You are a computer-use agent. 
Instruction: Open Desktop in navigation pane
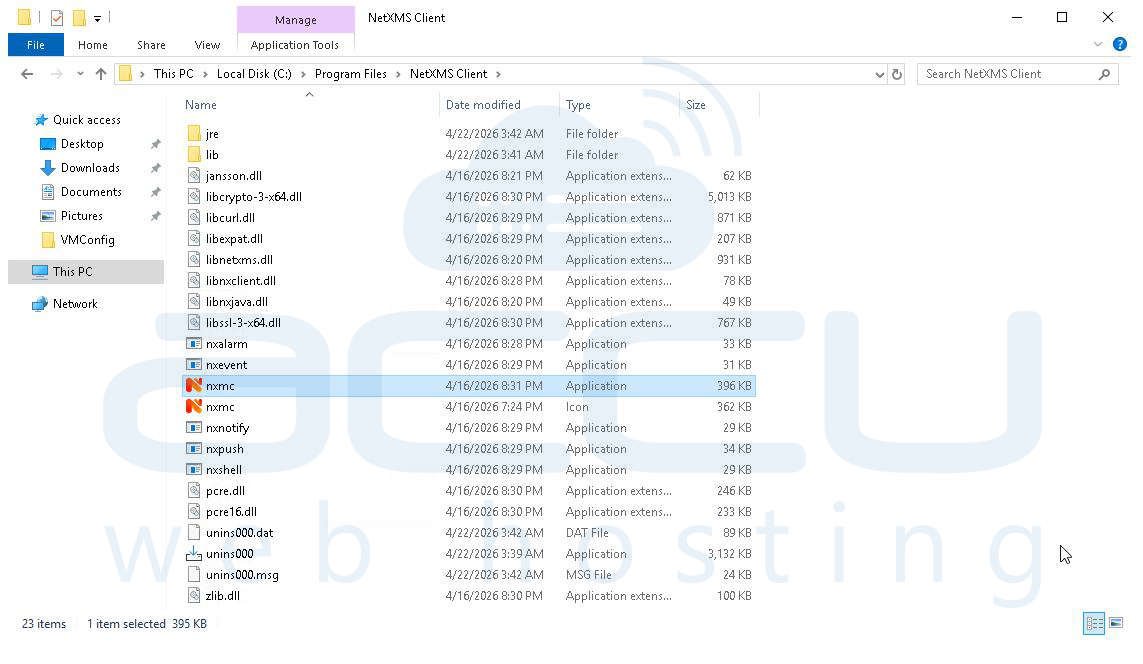click(x=82, y=144)
